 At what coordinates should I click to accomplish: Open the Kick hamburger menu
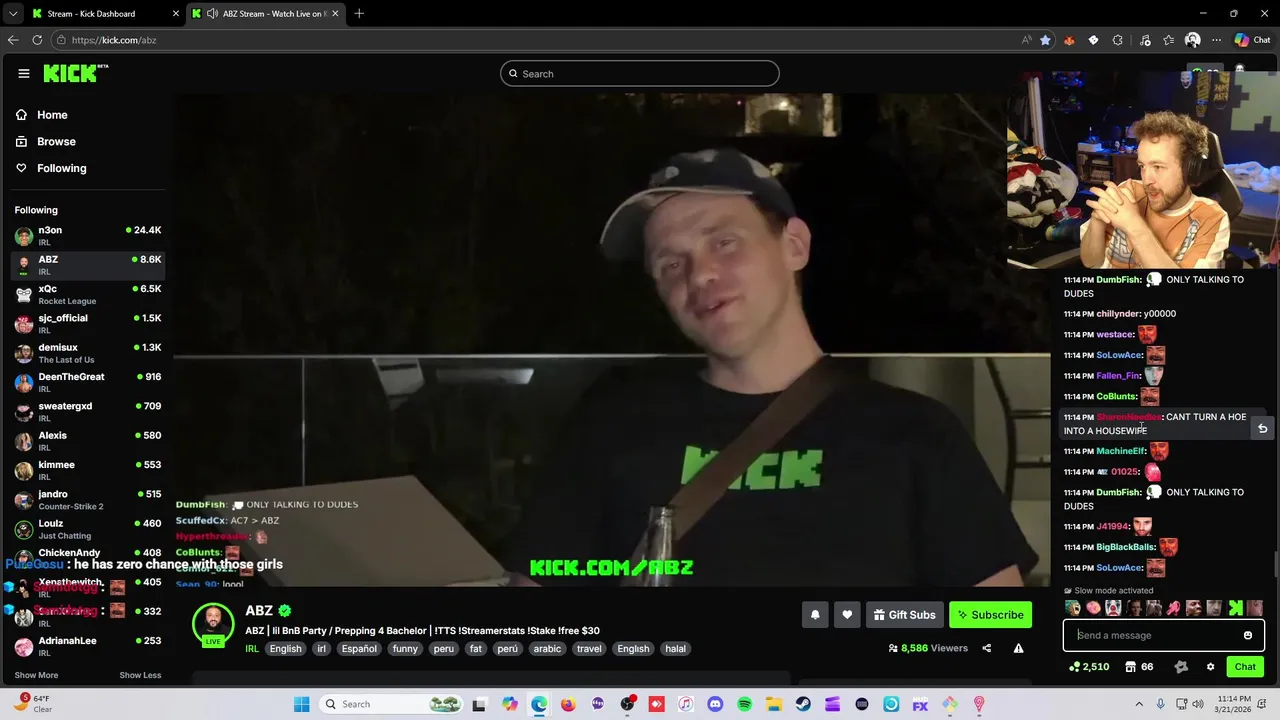tap(23, 73)
